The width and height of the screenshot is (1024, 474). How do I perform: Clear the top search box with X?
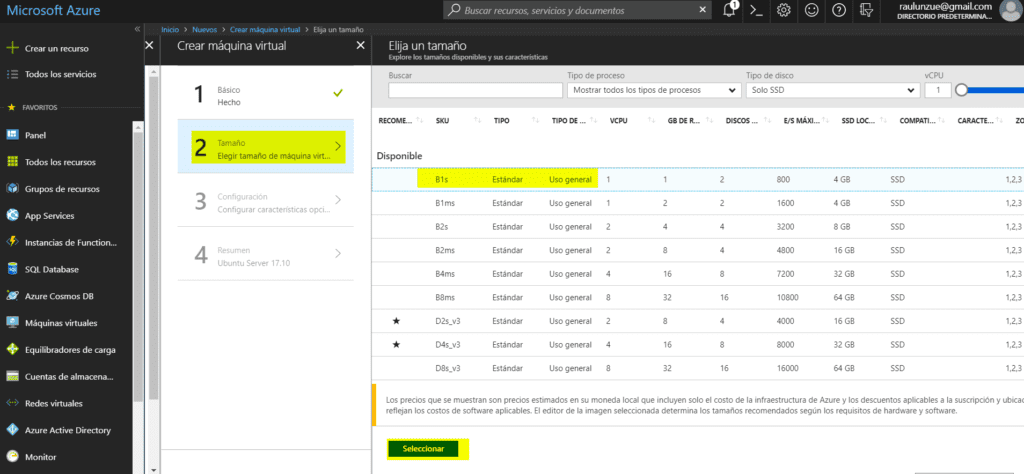[703, 10]
